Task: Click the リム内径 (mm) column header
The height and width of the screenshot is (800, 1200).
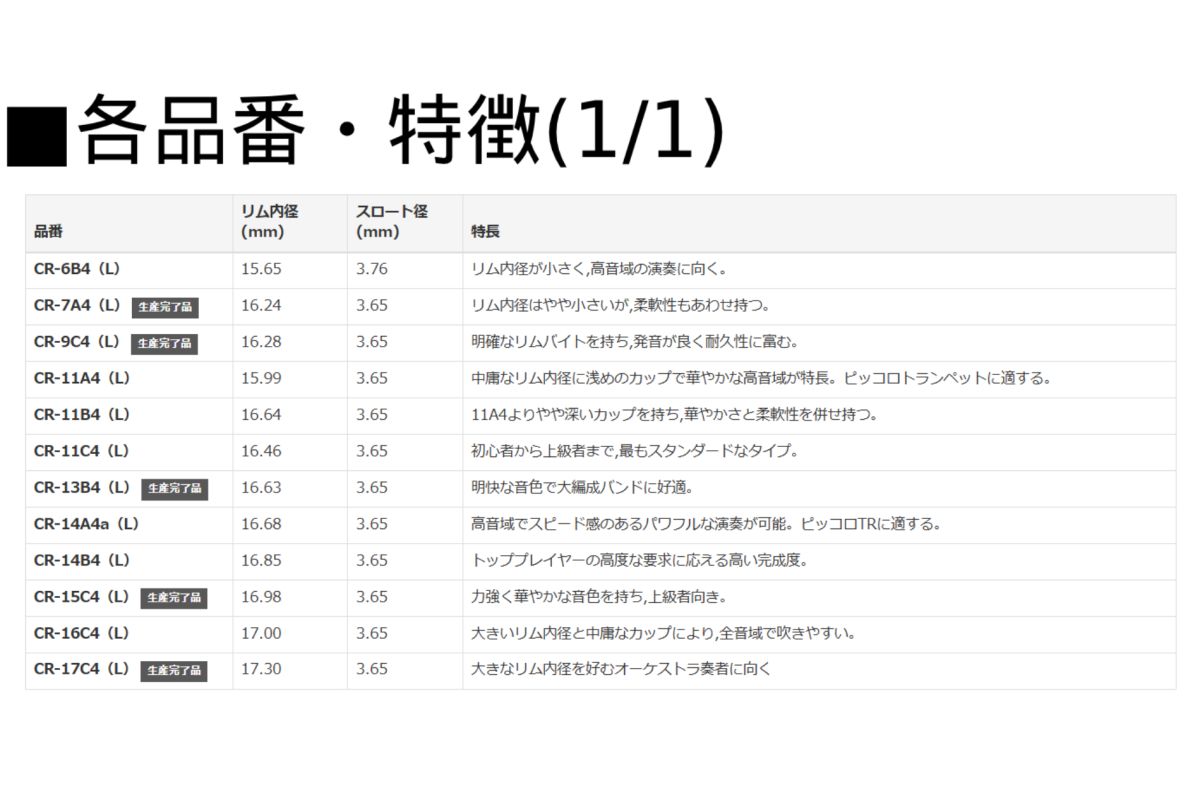Action: [x=269, y=222]
